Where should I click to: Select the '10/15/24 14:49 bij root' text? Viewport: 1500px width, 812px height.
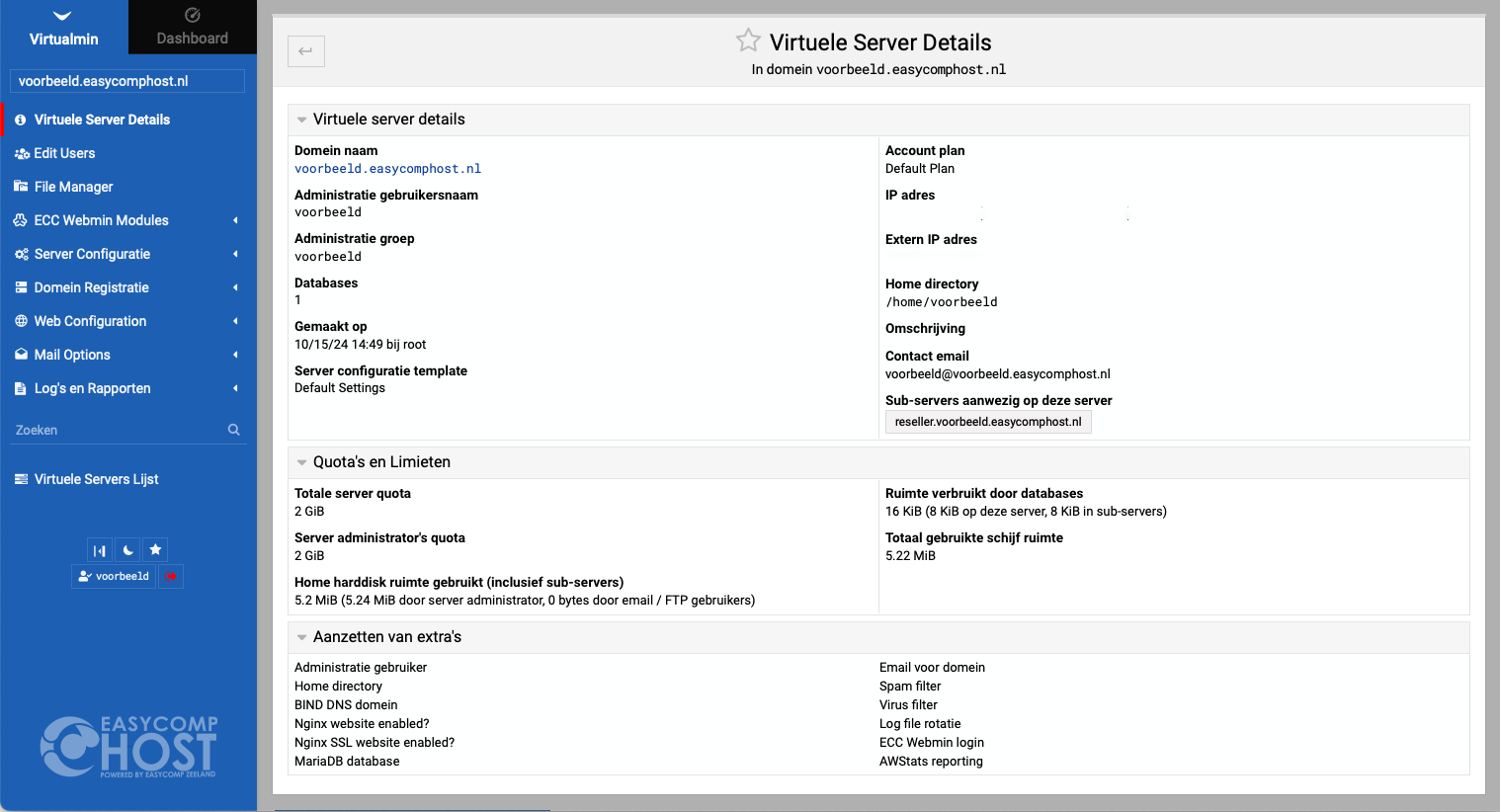[361, 345]
